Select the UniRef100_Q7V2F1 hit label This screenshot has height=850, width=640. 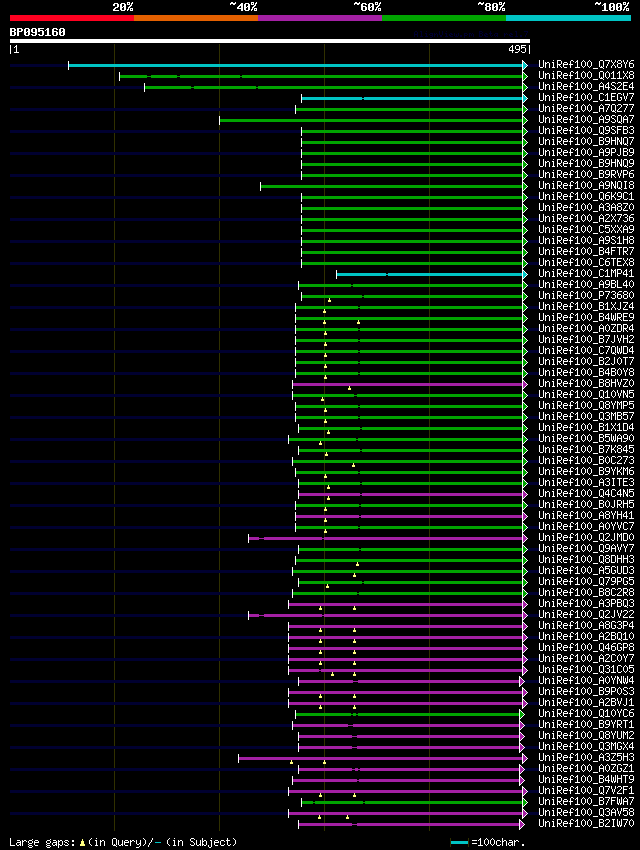coord(586,790)
